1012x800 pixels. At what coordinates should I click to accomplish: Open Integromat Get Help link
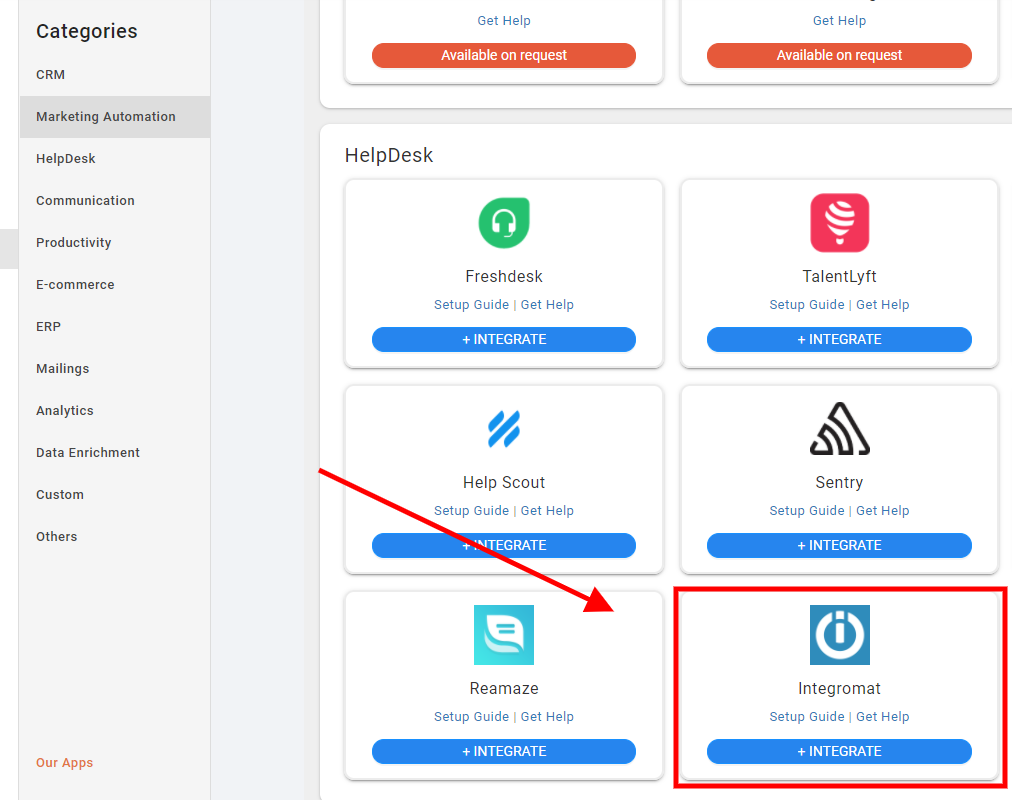(883, 717)
